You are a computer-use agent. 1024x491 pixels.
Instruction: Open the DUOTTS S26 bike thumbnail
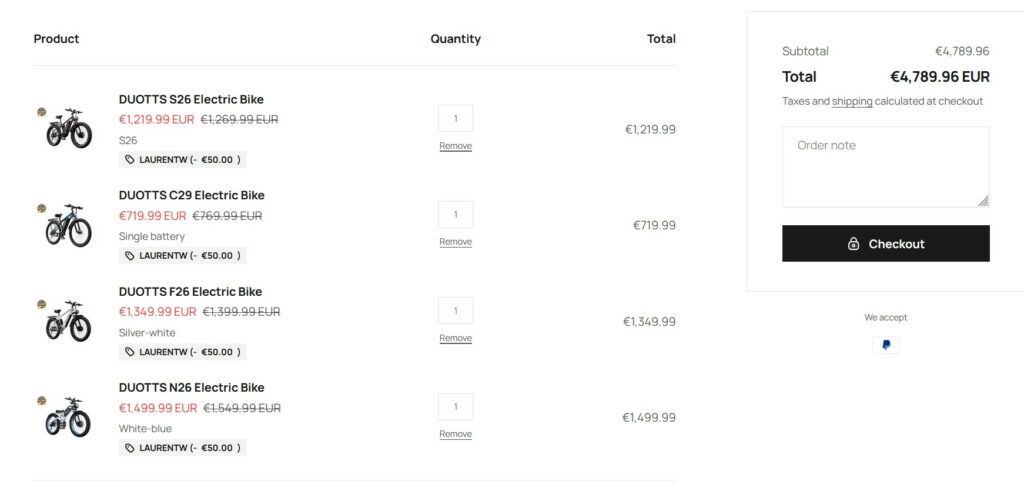68,128
